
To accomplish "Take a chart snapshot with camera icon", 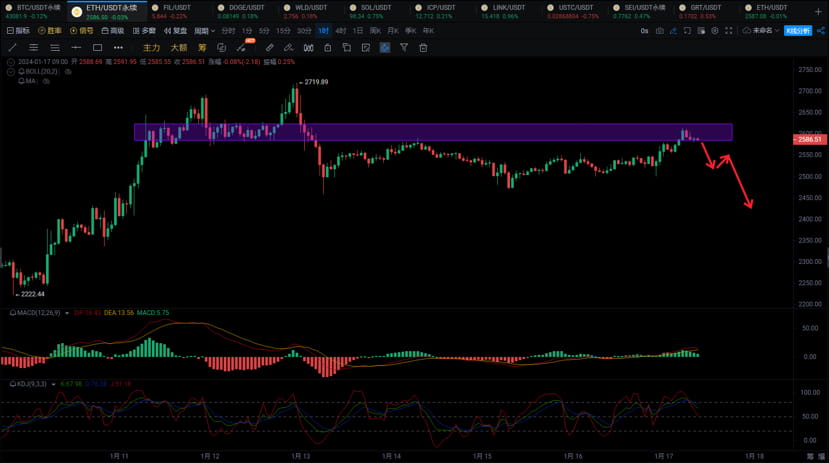I will coord(660,31).
